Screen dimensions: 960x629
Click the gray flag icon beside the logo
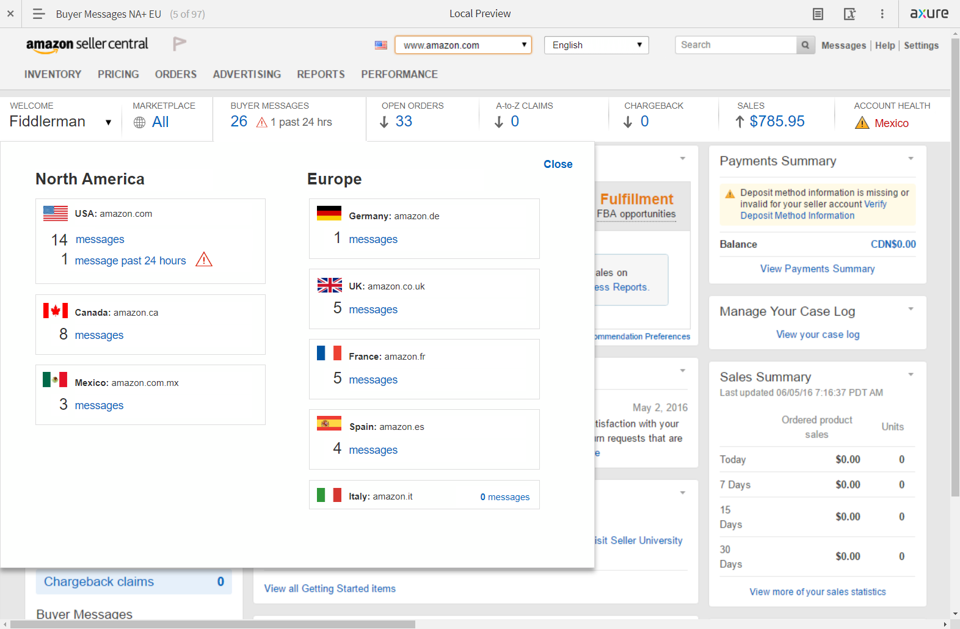click(179, 43)
